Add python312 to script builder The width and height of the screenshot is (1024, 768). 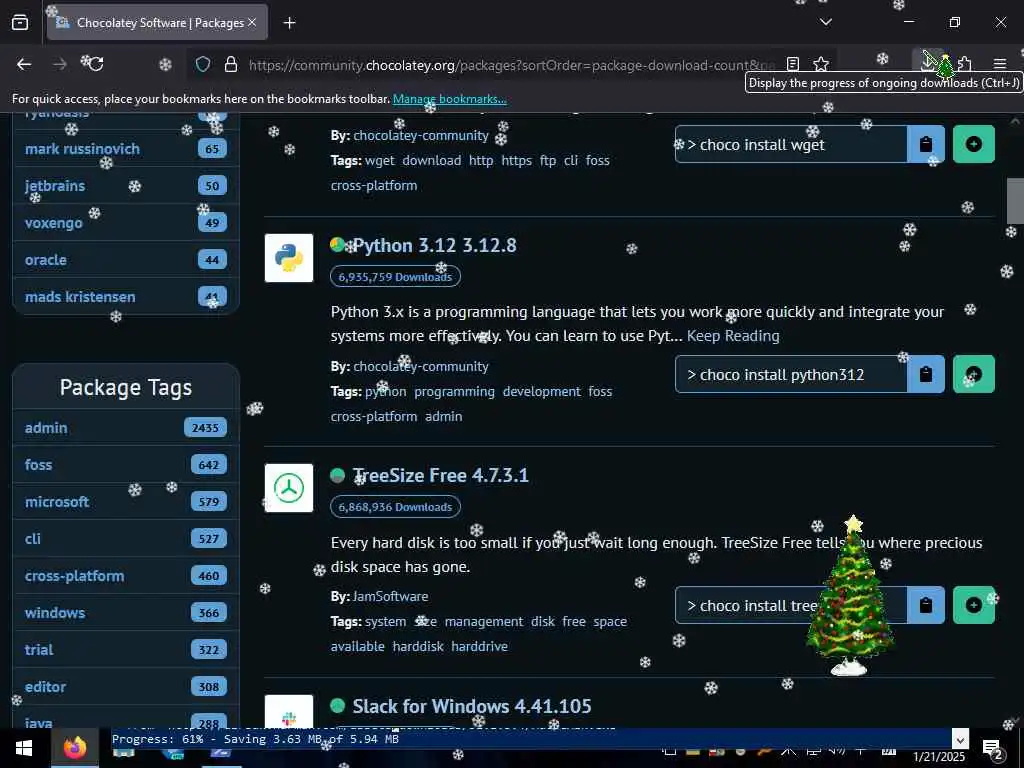974,374
